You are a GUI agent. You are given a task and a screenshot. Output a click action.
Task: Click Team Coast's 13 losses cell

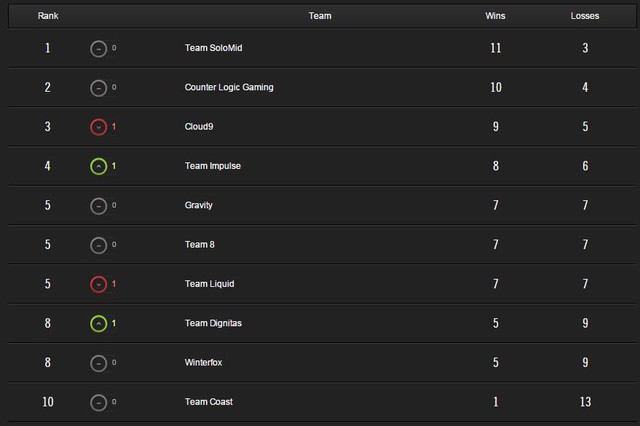(585, 402)
